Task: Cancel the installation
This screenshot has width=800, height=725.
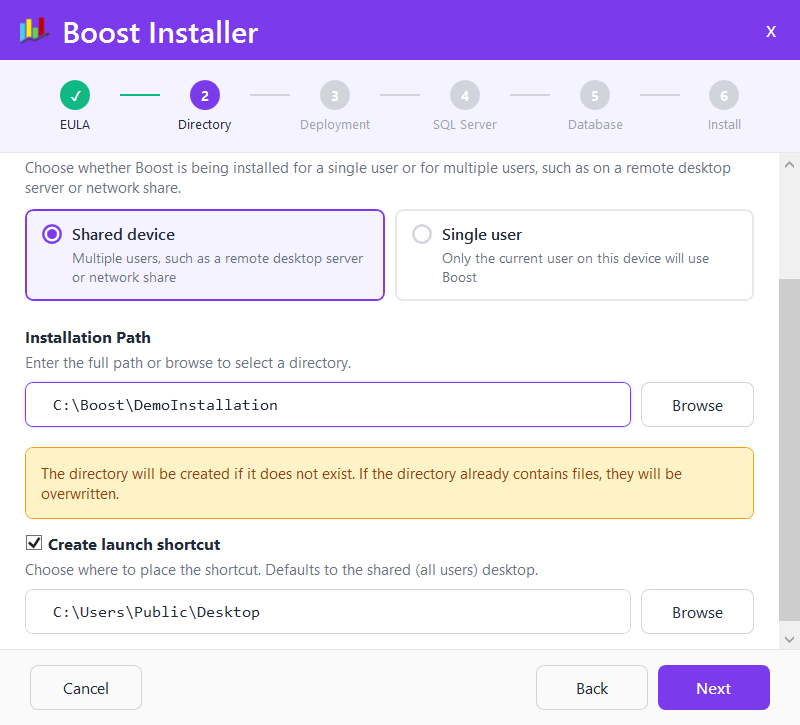Action: point(86,688)
